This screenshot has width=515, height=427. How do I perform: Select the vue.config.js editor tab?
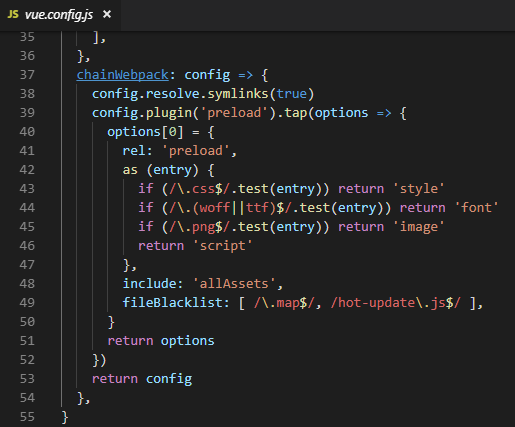click(x=60, y=15)
